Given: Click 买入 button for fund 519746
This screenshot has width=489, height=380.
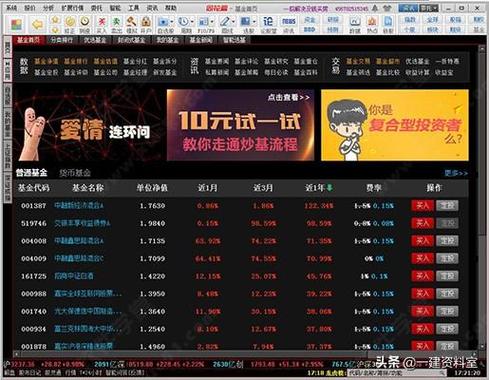Looking at the screenshot, I should click(x=422, y=223).
